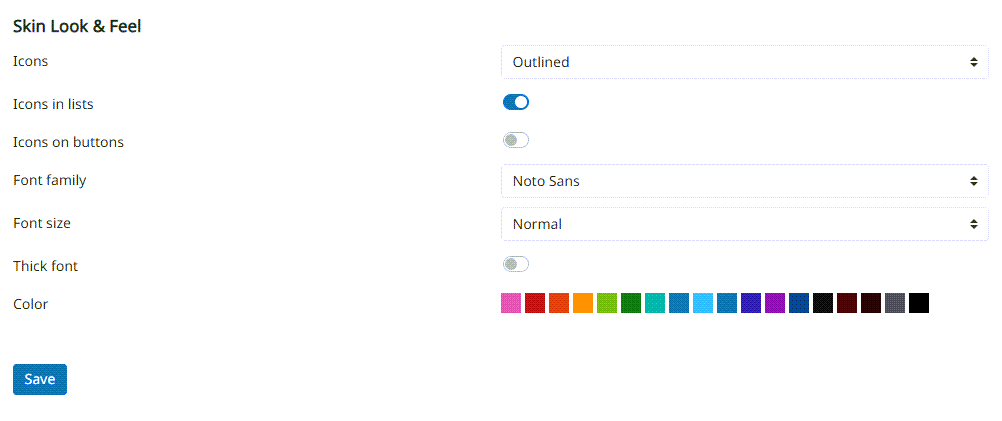The width and height of the screenshot is (1002, 421).
Task: Choose the dark green color swatch
Action: [631, 303]
